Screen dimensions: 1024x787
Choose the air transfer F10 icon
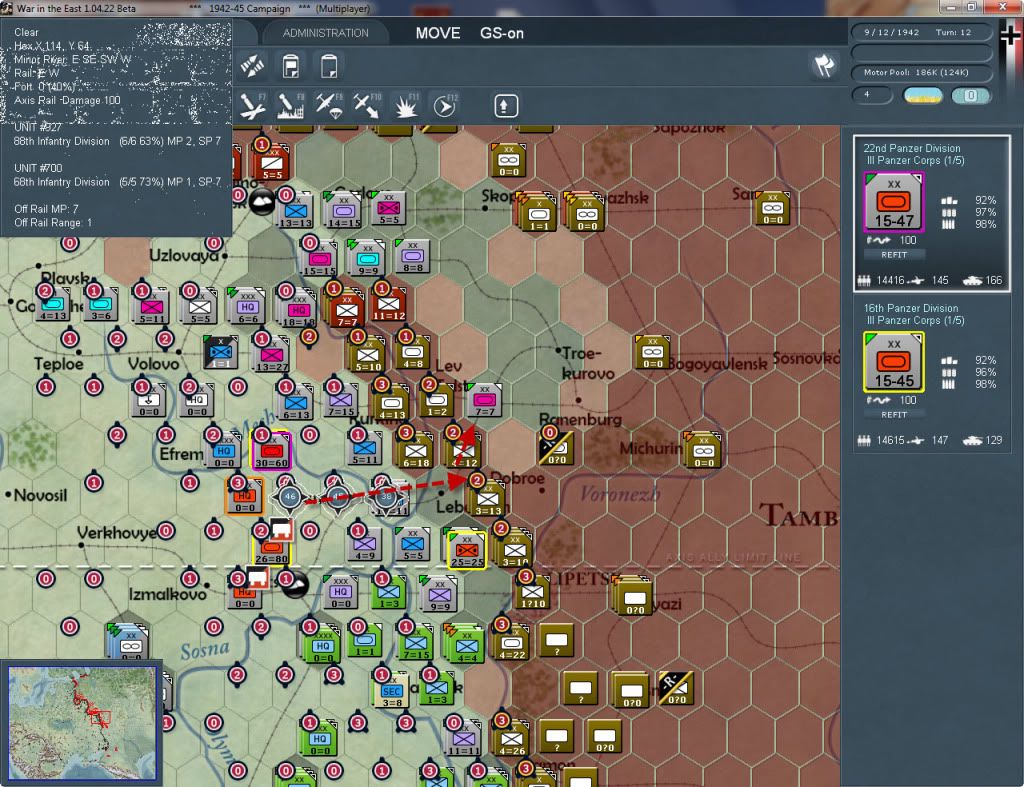367,106
